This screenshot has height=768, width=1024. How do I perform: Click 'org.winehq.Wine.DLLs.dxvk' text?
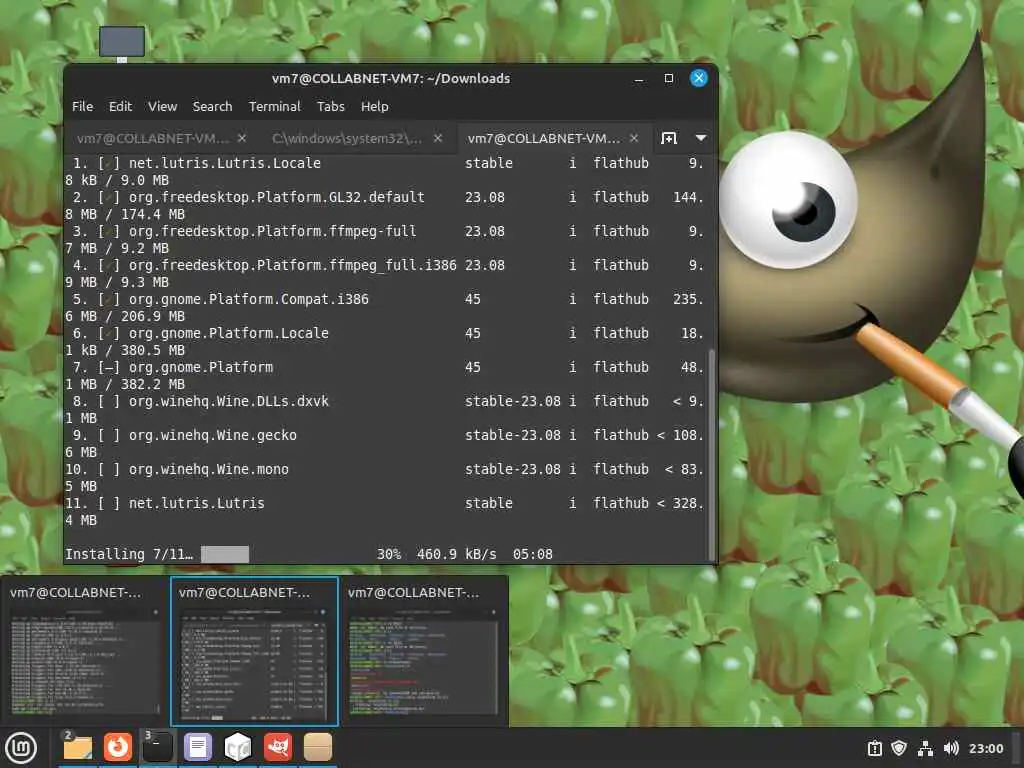pos(229,401)
